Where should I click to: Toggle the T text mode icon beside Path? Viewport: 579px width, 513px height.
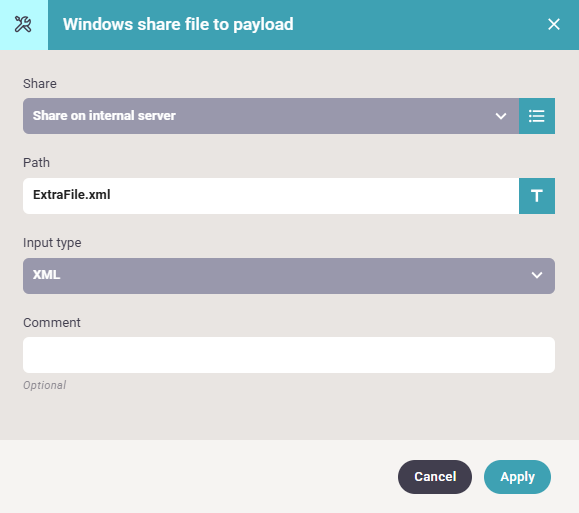pos(537,196)
